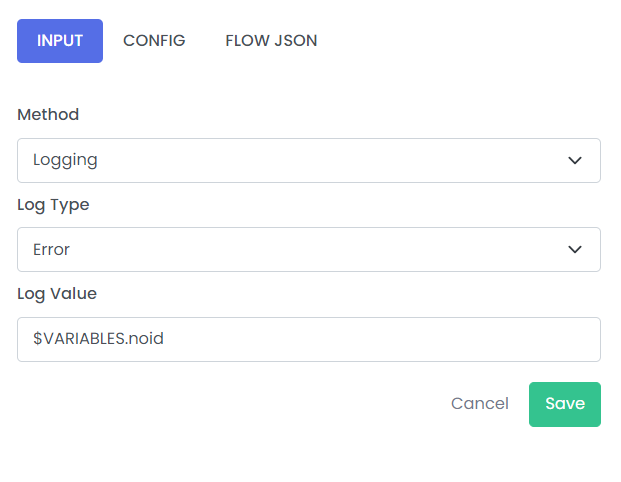Click the Log Type field label
621x482 pixels.
(53, 205)
